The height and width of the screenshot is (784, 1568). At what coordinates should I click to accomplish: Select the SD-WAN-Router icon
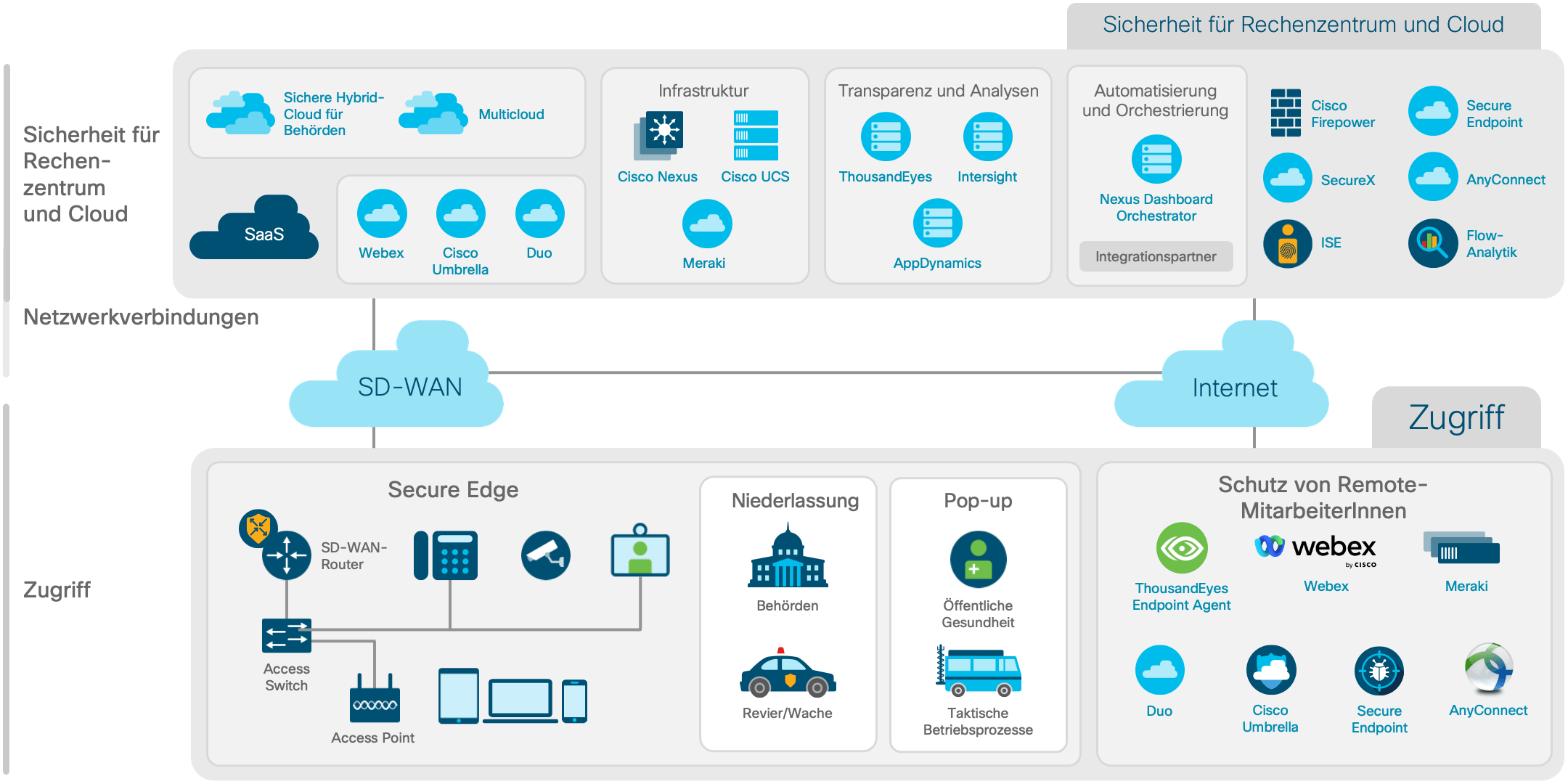[286, 555]
